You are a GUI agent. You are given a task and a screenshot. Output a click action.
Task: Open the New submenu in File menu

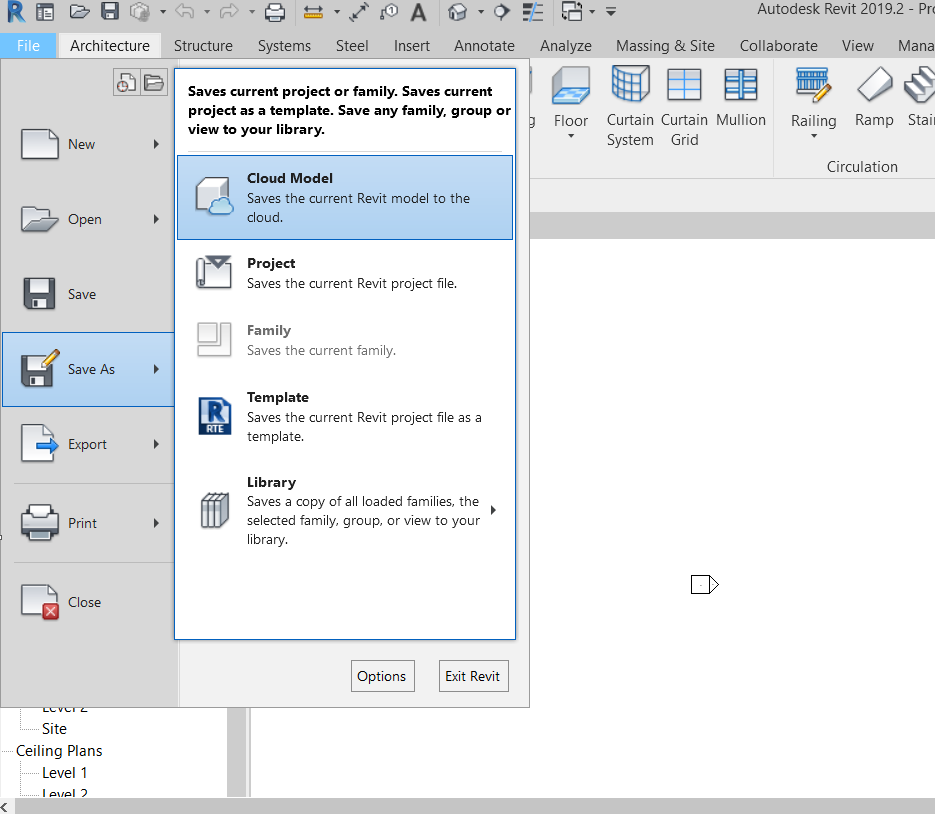(89, 144)
